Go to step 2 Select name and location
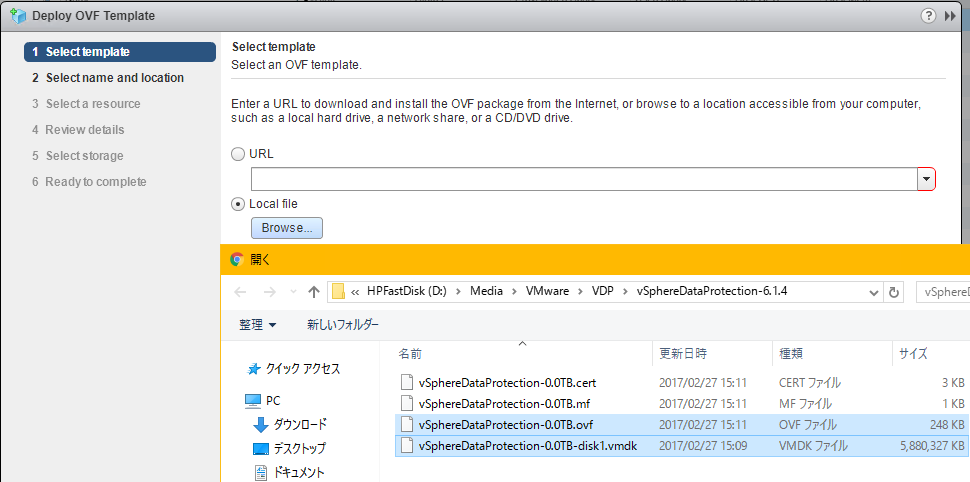The height and width of the screenshot is (482, 970). [x=108, y=78]
